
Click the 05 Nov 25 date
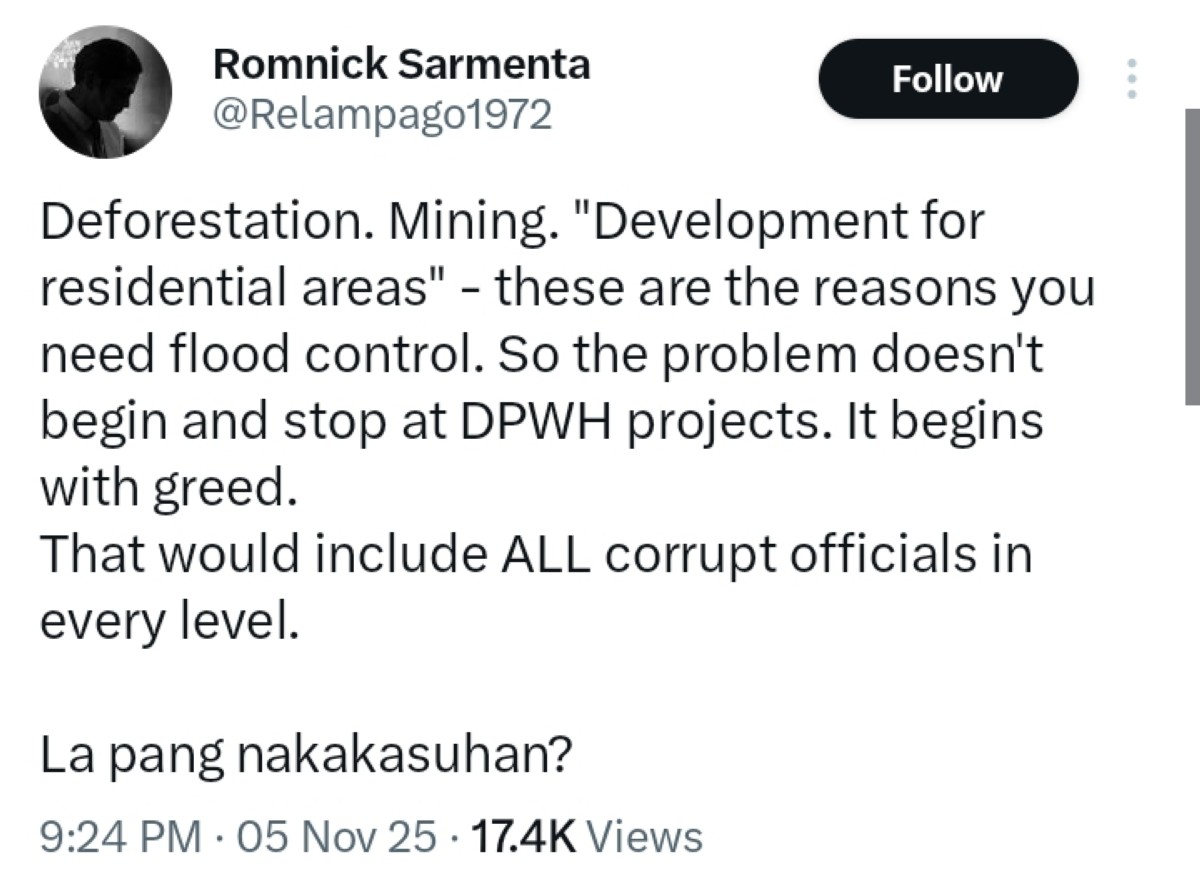338,836
